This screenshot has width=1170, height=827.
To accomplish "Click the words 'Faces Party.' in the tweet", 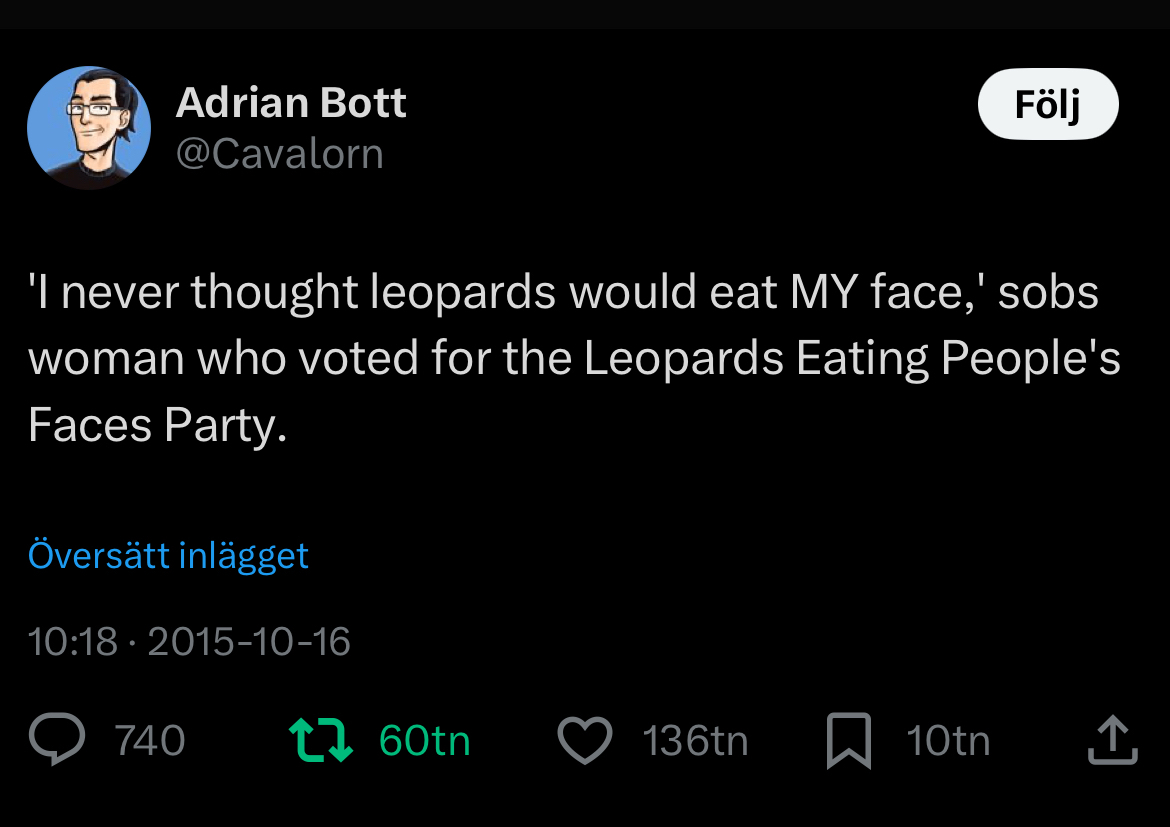I will pos(157,426).
